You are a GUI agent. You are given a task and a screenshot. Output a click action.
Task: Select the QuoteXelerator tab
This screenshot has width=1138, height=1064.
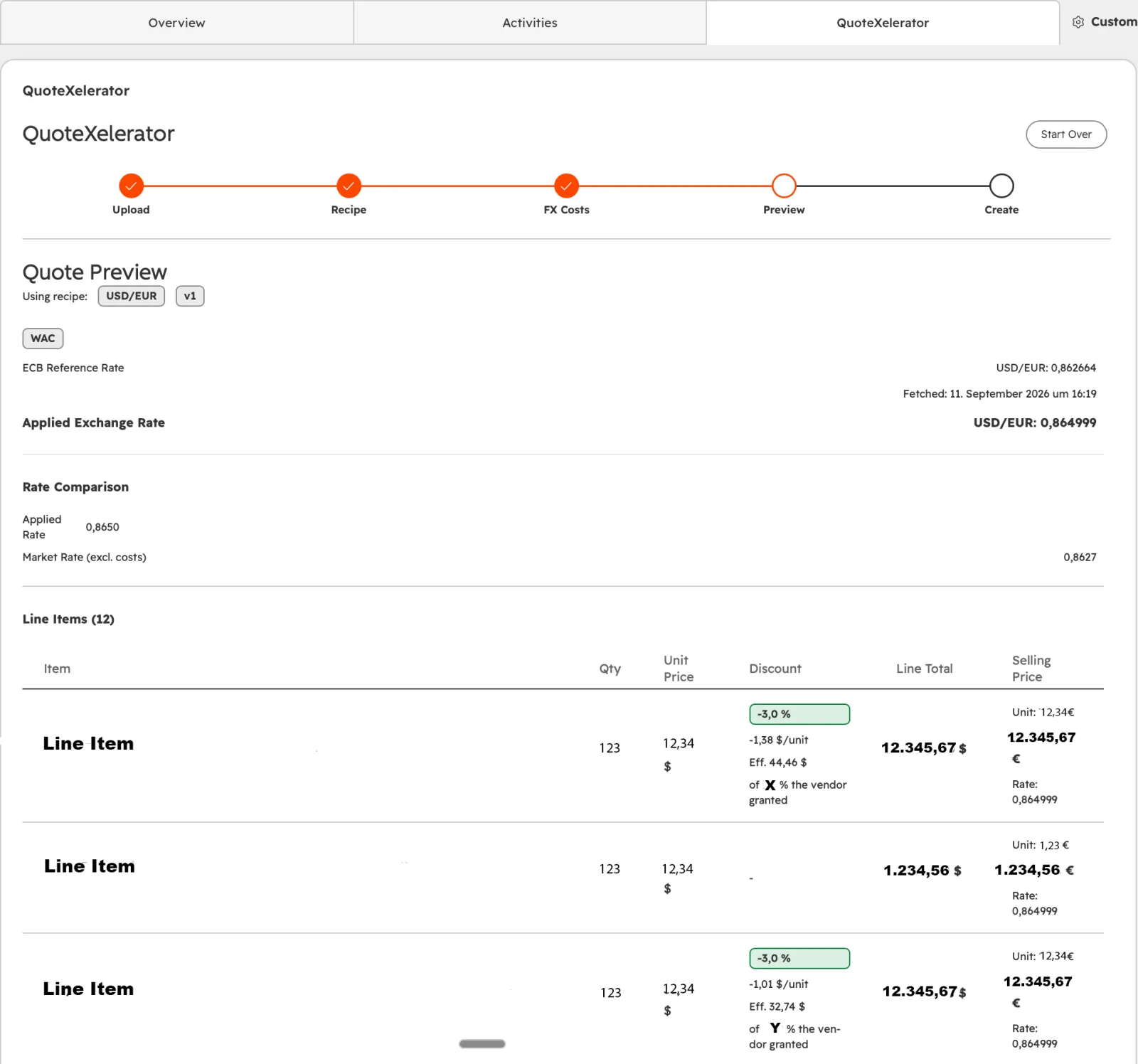pyautogui.click(x=883, y=23)
